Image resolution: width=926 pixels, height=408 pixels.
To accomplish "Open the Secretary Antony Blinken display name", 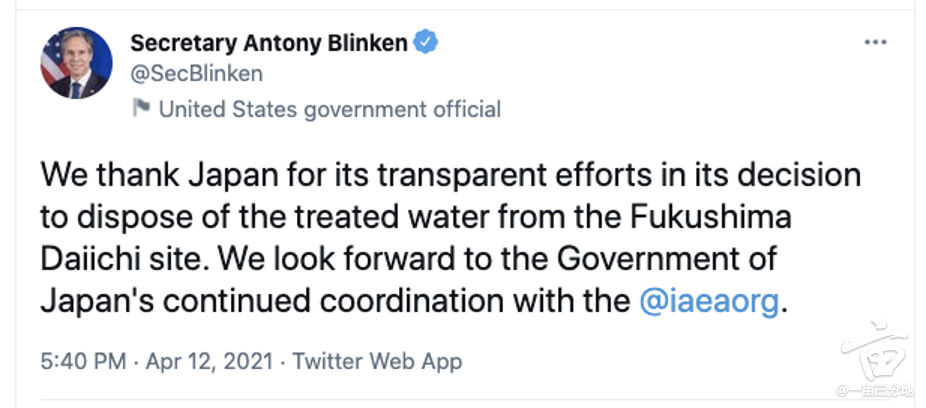I will point(269,43).
